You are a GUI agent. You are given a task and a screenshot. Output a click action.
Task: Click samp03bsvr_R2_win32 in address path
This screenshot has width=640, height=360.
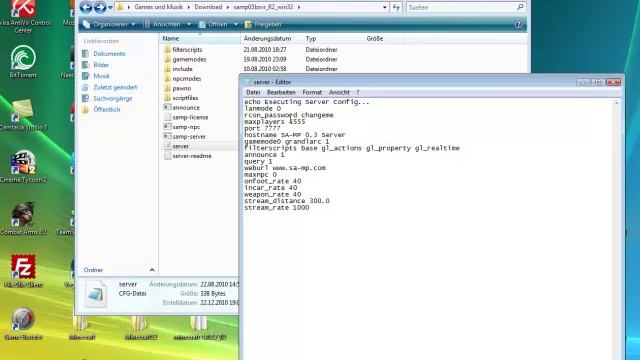263,7
